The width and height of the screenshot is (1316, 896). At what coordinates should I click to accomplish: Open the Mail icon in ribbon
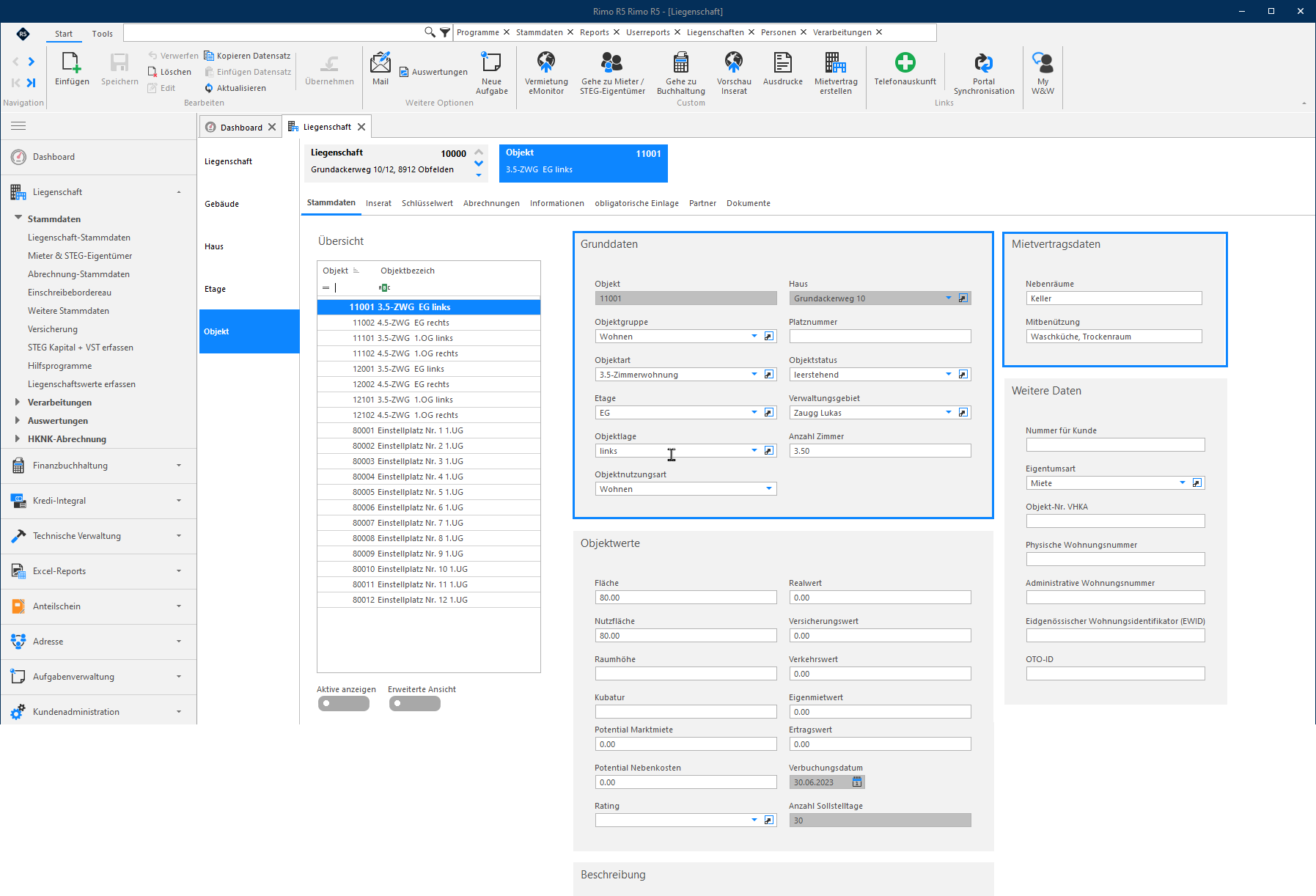coord(380,63)
